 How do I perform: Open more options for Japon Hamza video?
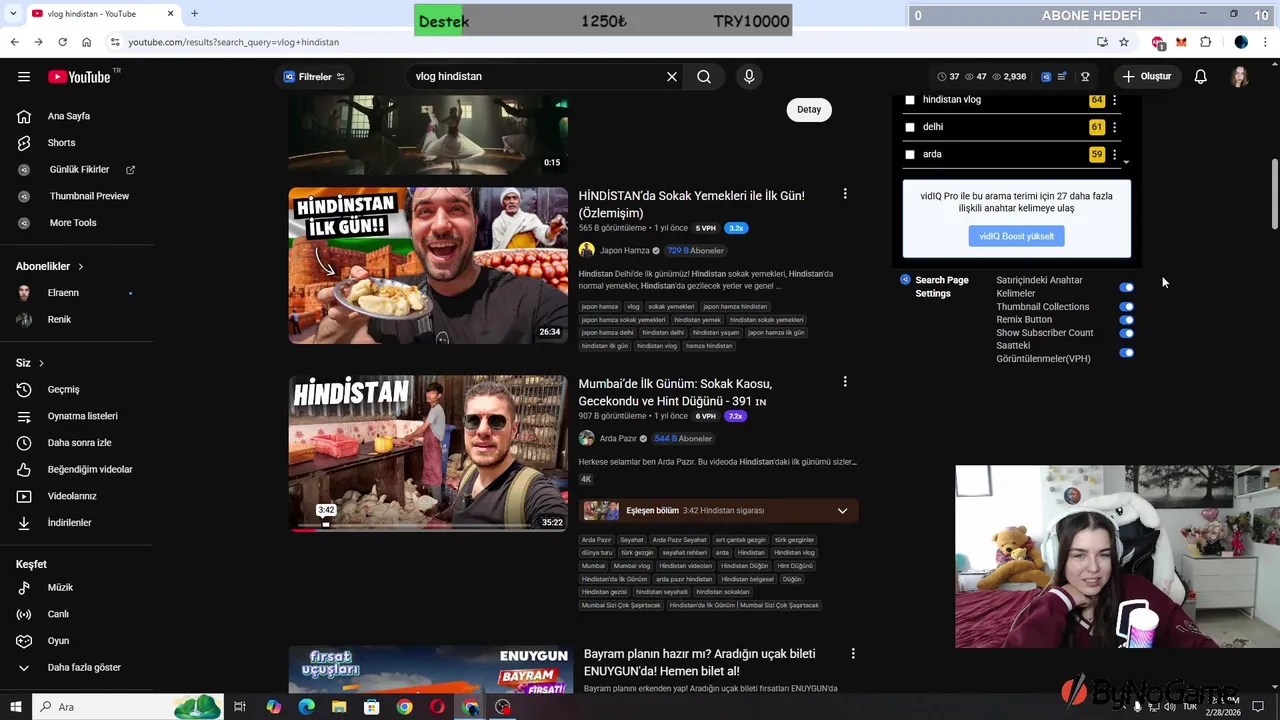845,194
